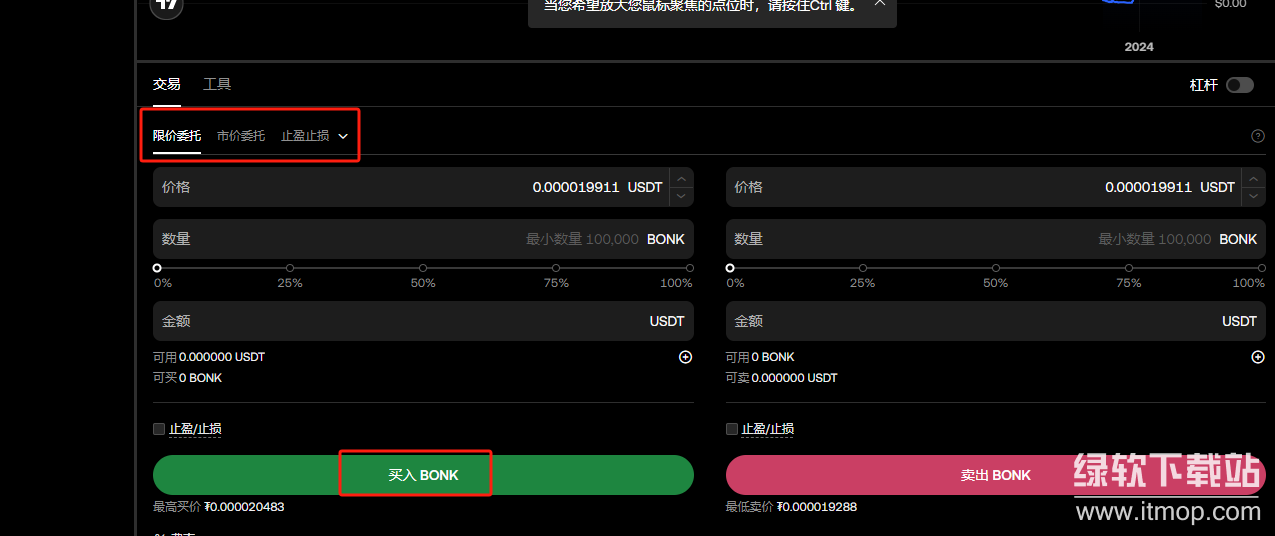The height and width of the screenshot is (536, 1275).
Task: Dismiss the Ctrl key zoom hint popup
Action: pyautogui.click(x=879, y=4)
